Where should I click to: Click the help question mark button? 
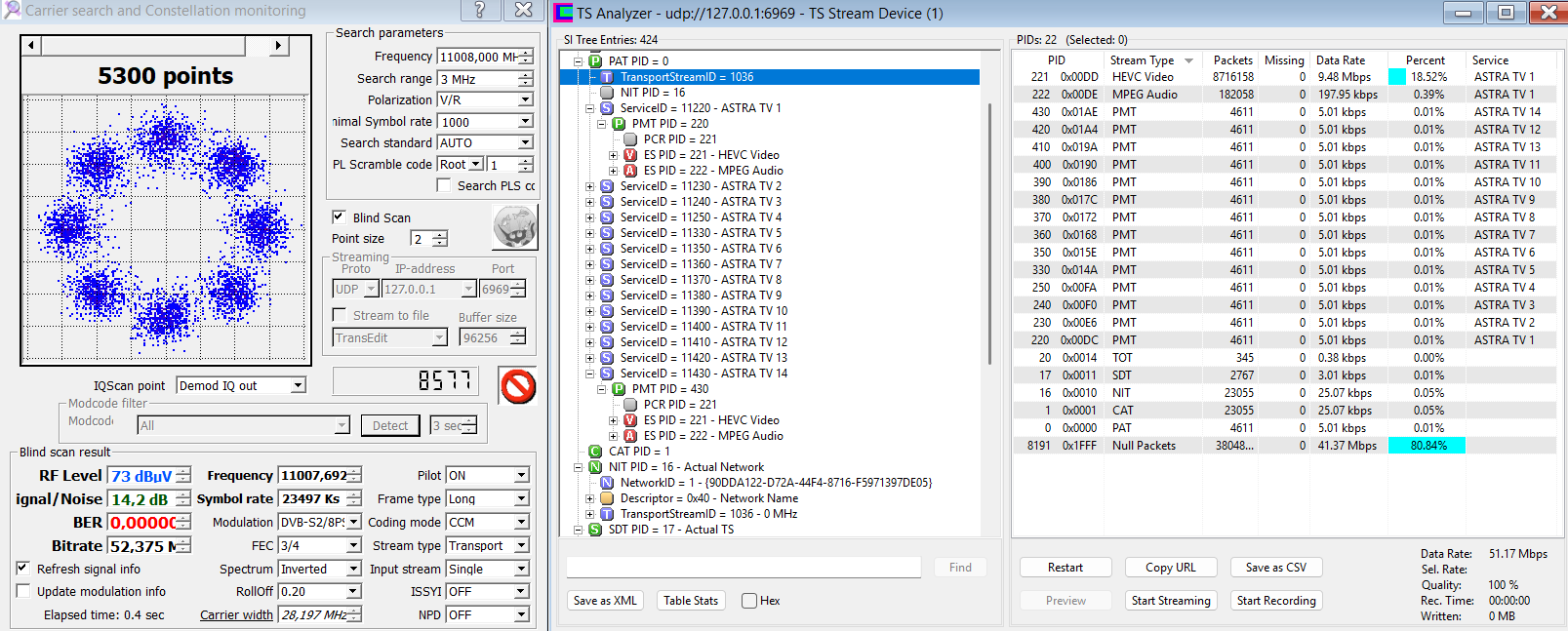pyautogui.click(x=479, y=10)
